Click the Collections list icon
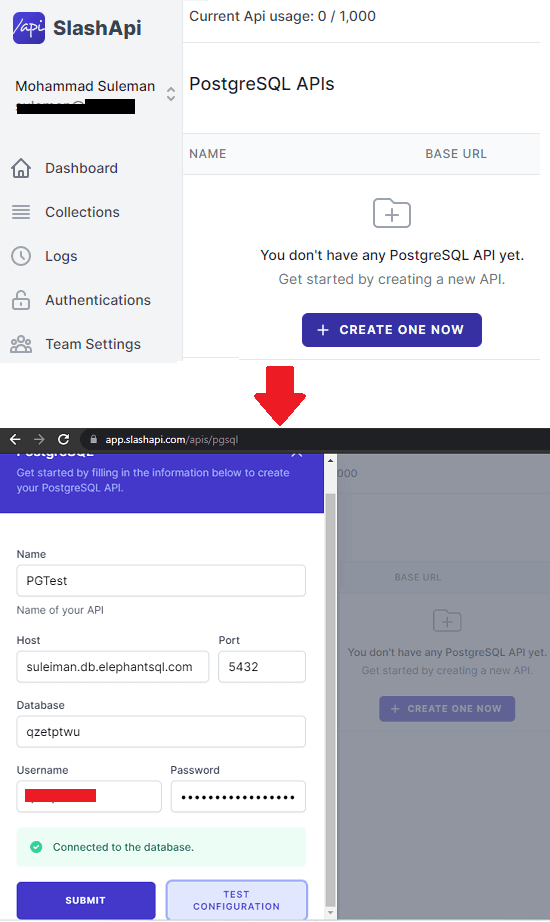 tap(21, 212)
